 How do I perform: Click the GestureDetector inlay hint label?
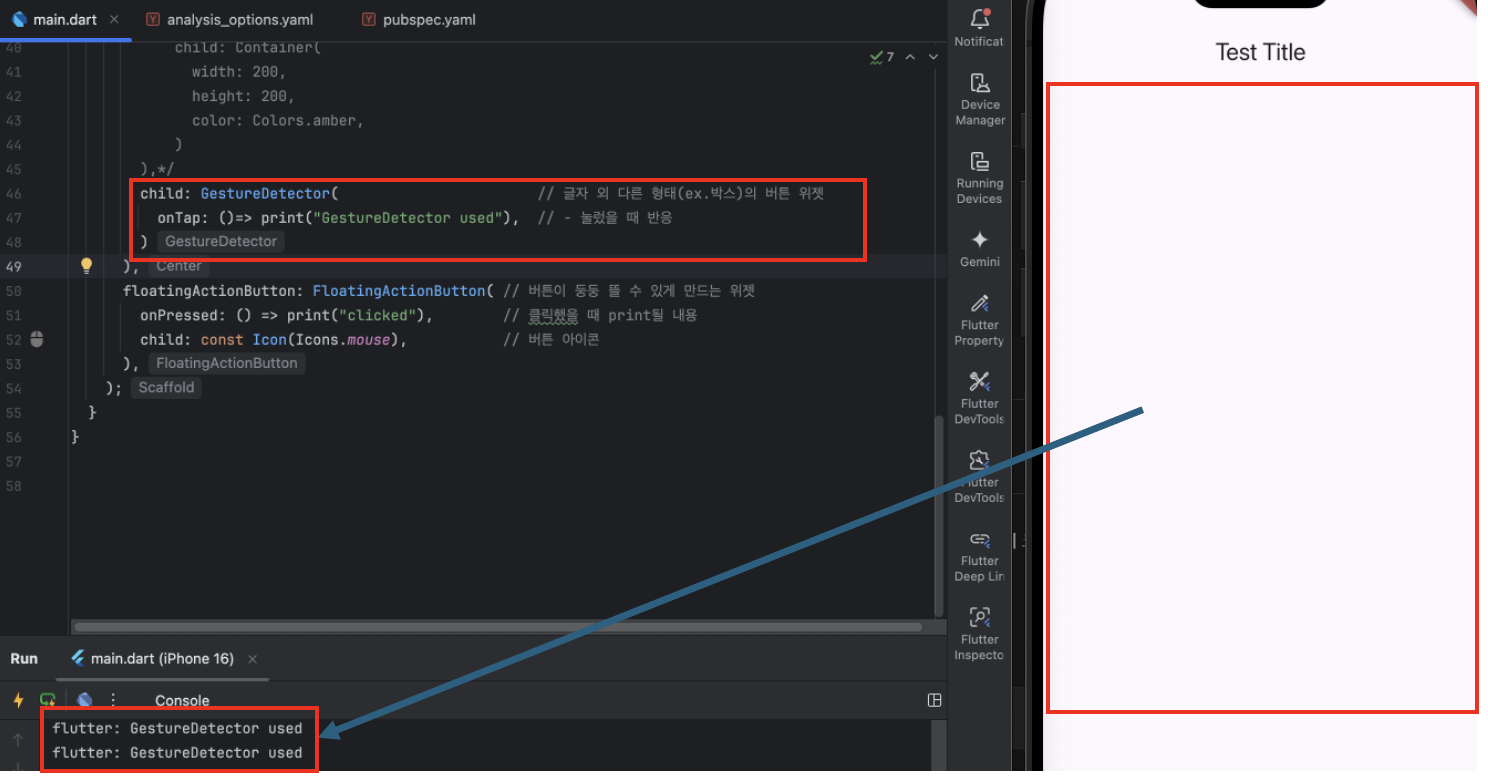[x=221, y=241]
